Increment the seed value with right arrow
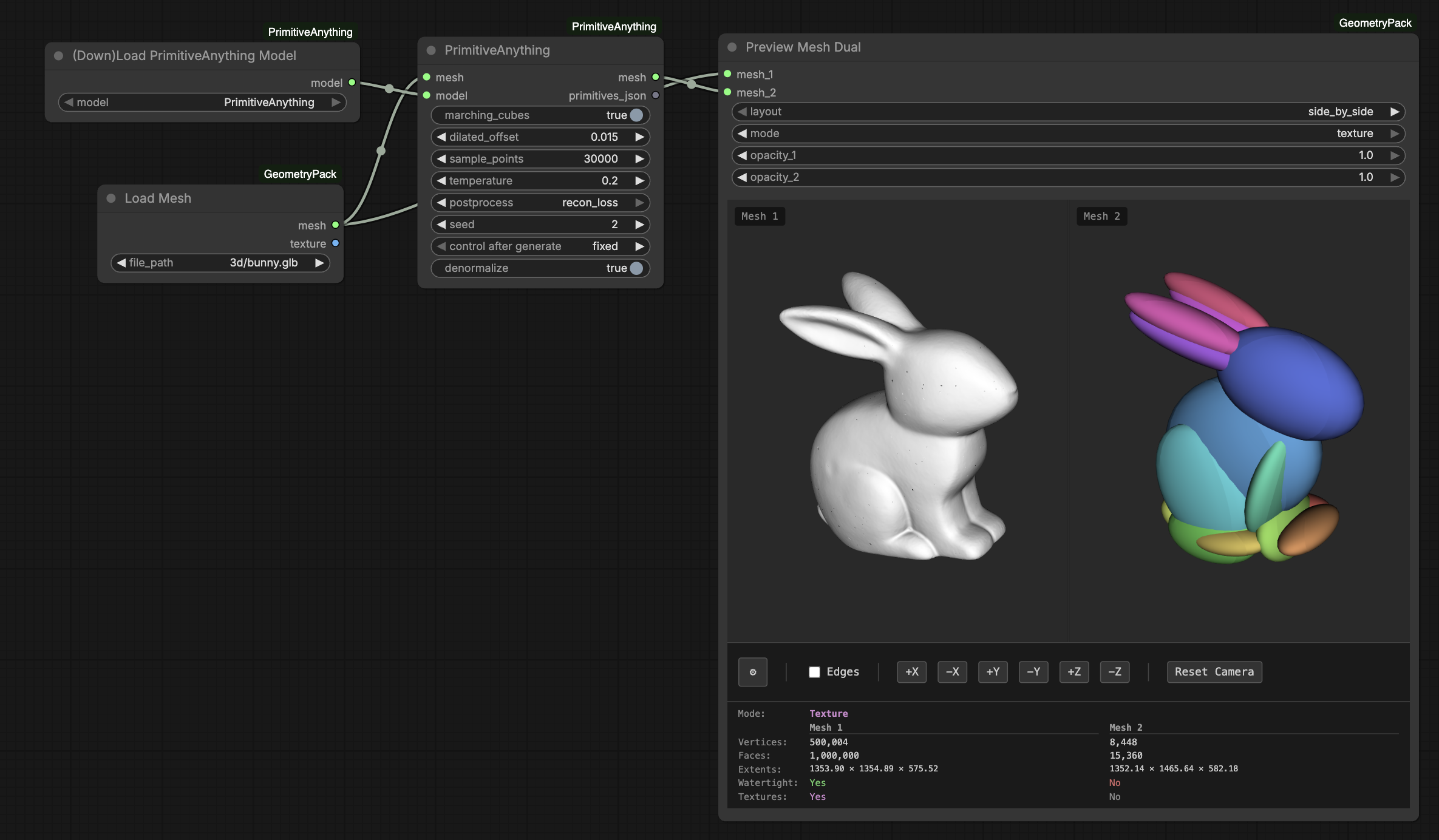Viewport: 1439px width, 840px height. [639, 225]
